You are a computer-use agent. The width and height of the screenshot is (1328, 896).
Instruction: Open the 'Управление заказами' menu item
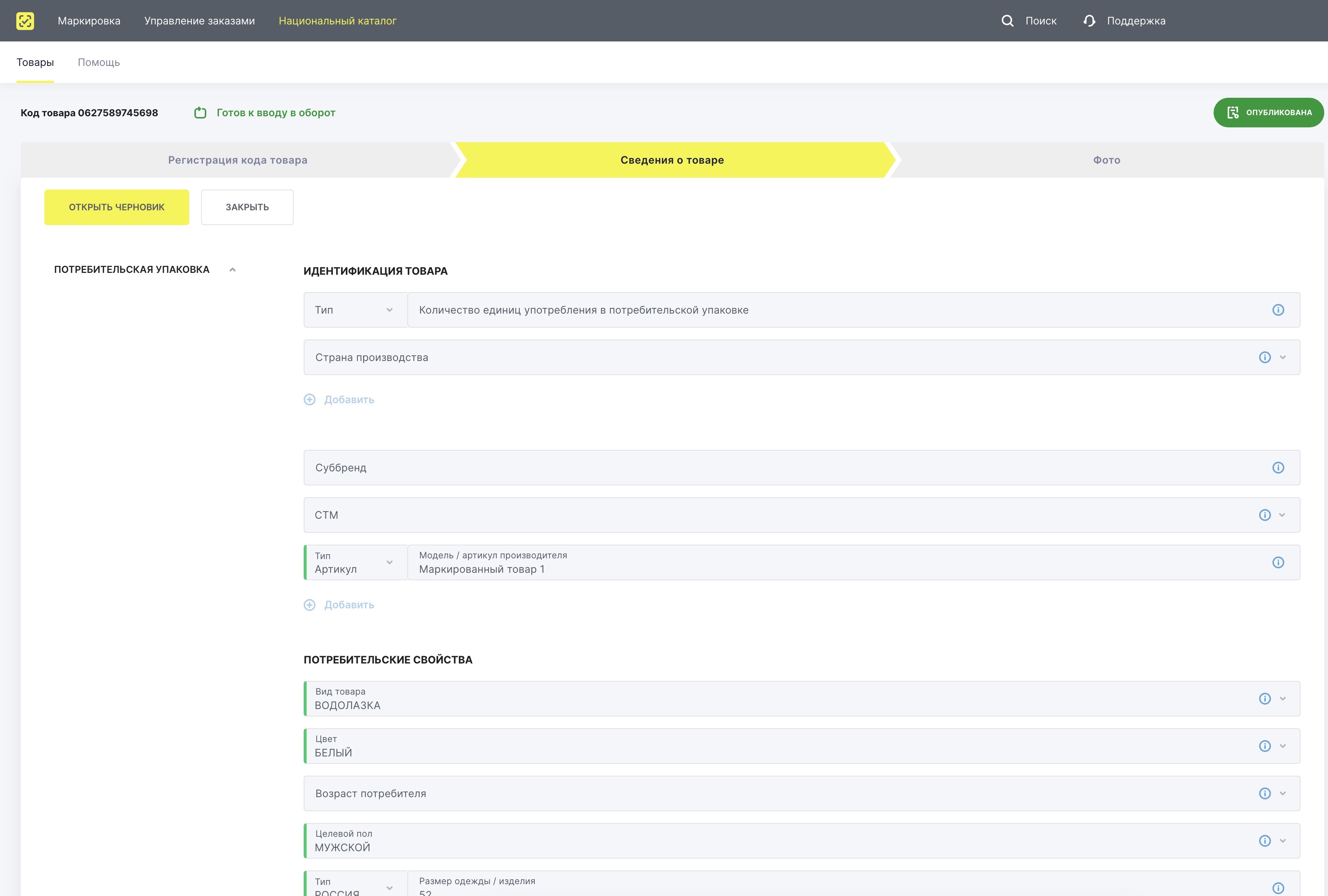pyautogui.click(x=200, y=21)
